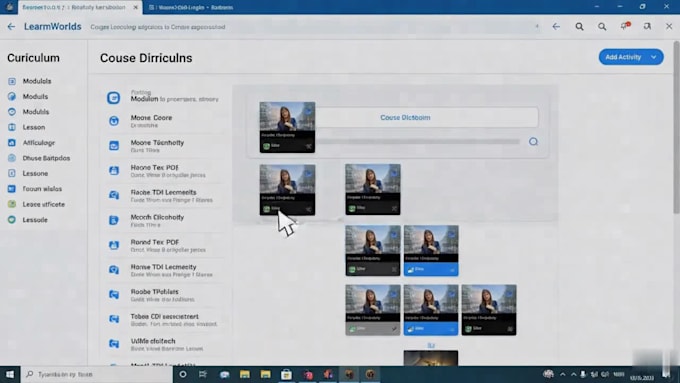Click the Couse Dictboim field
The image size is (680, 383).
(427, 118)
